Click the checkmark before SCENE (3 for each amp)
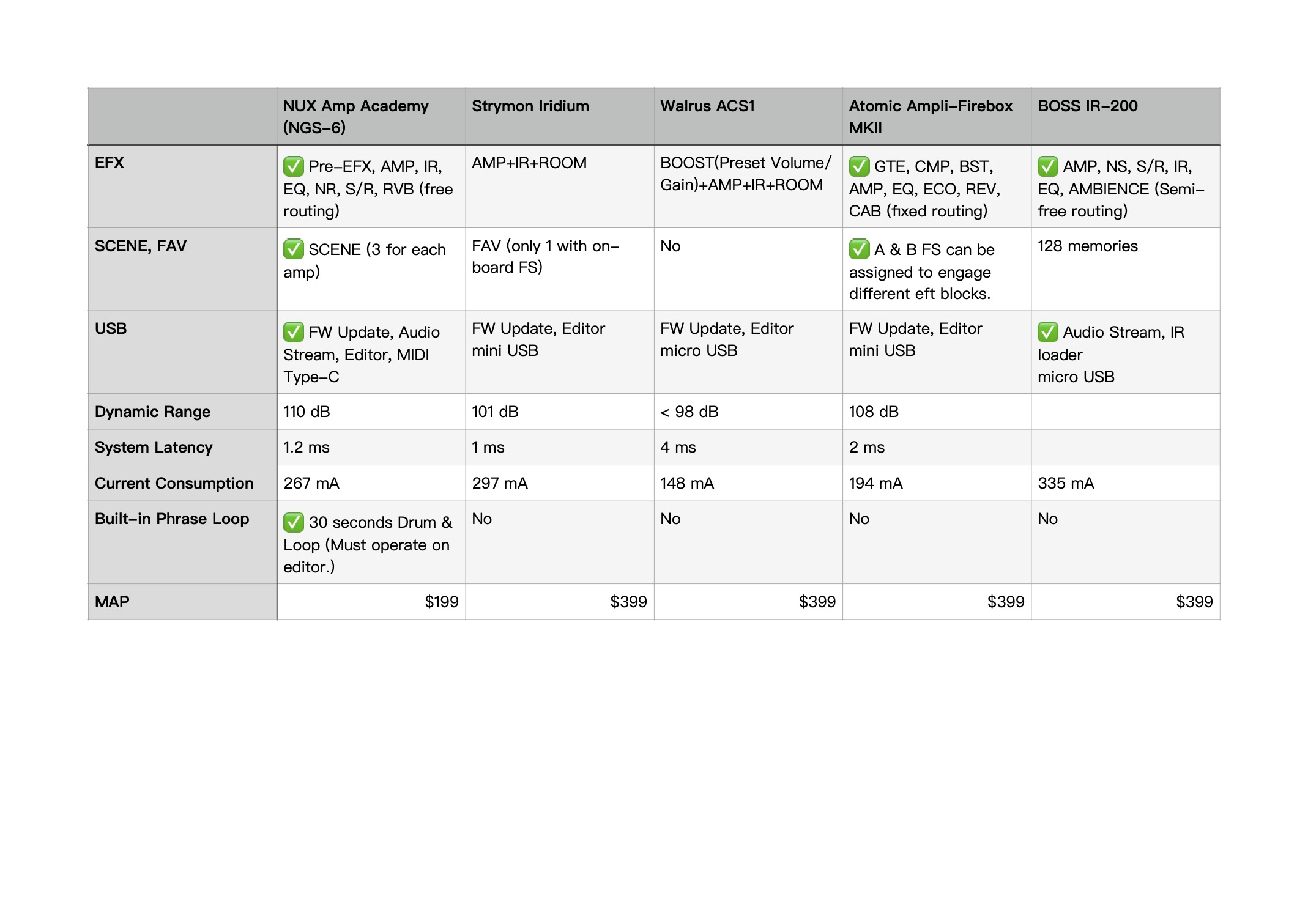This screenshot has height=924, width=1308. point(293,249)
